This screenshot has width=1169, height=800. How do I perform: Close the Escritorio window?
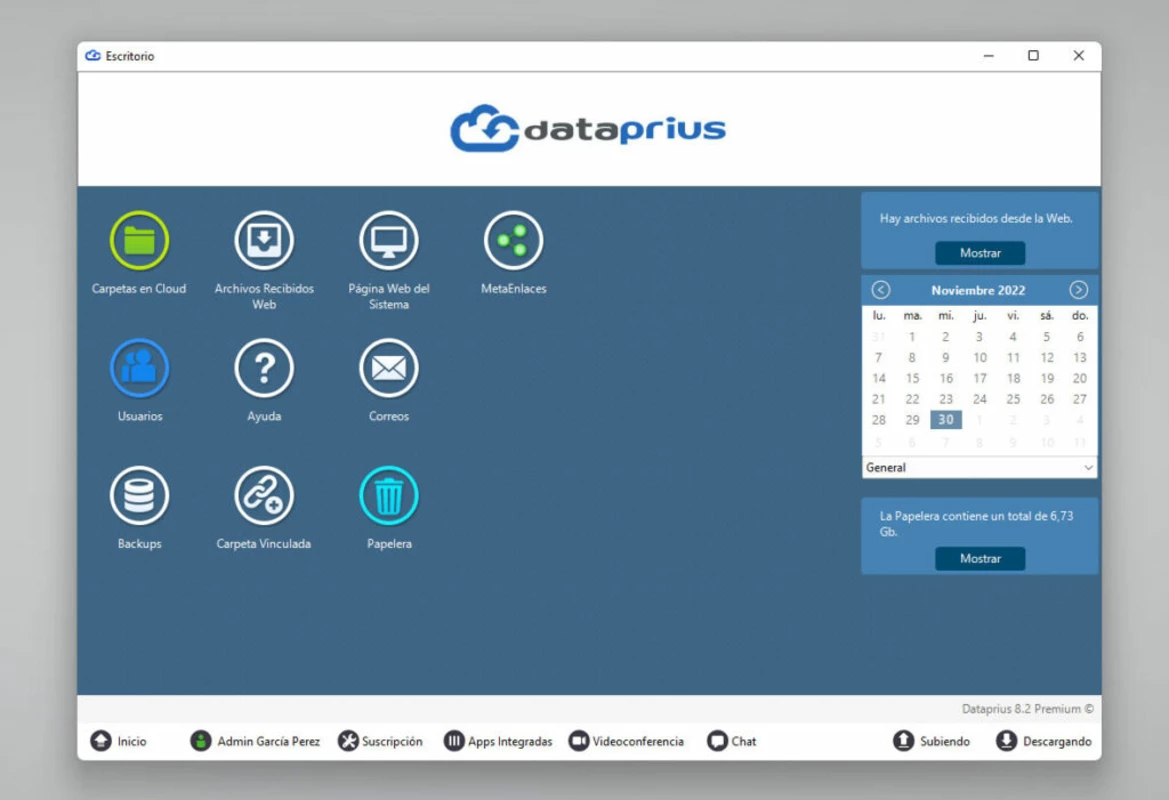(x=1079, y=55)
